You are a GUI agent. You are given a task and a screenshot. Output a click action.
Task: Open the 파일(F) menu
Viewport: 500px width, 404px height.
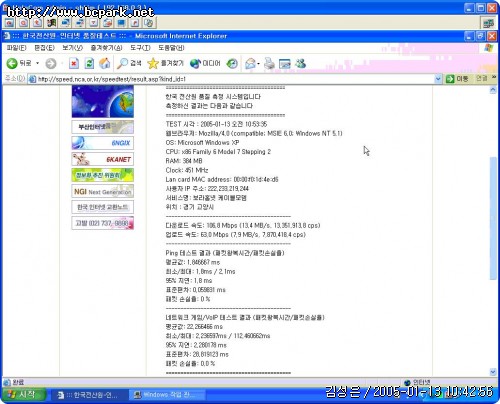coord(16,48)
